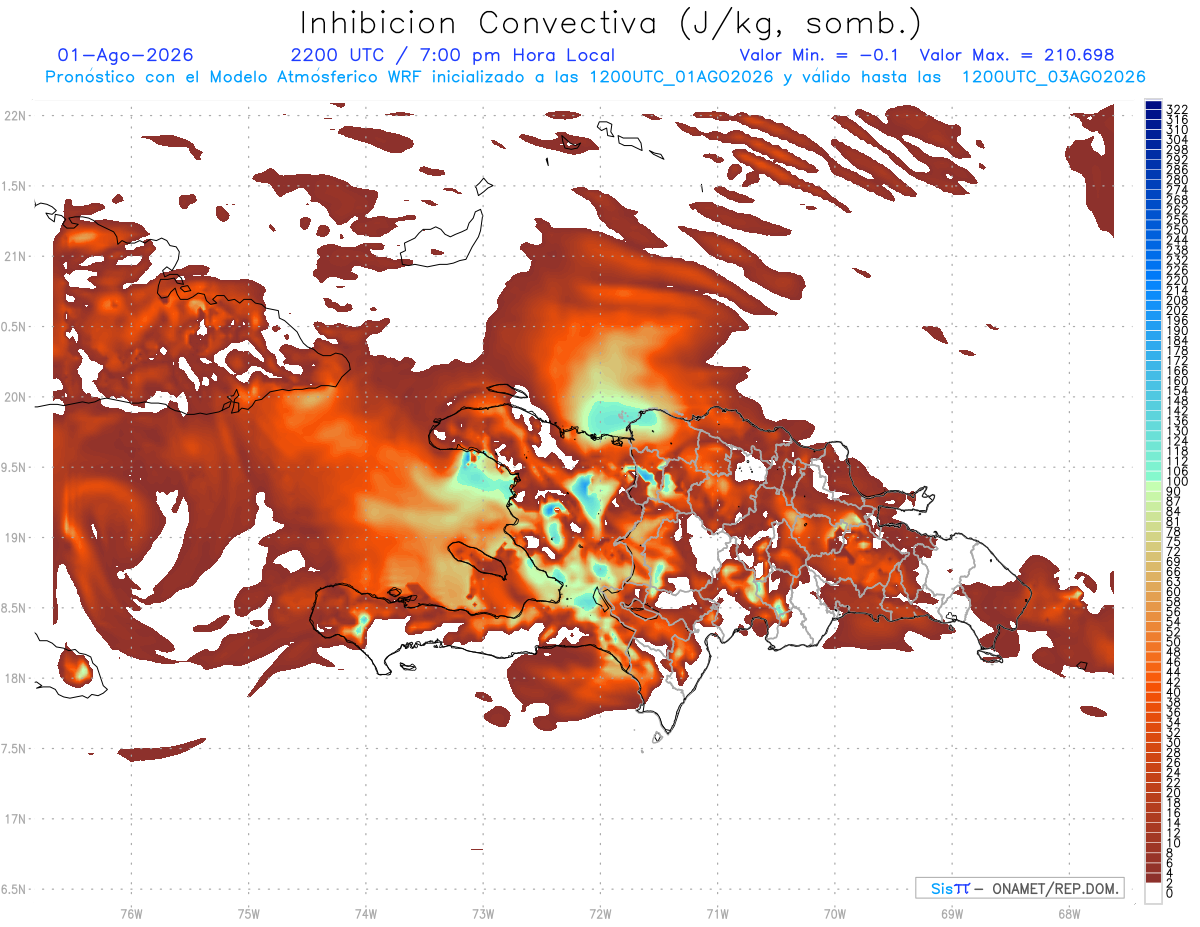
Task: Click the 22N latitude label
Action: (14, 116)
